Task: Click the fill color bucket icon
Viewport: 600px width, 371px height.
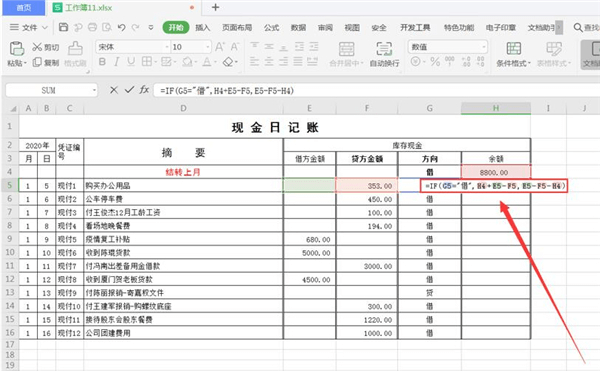Action: (x=187, y=62)
